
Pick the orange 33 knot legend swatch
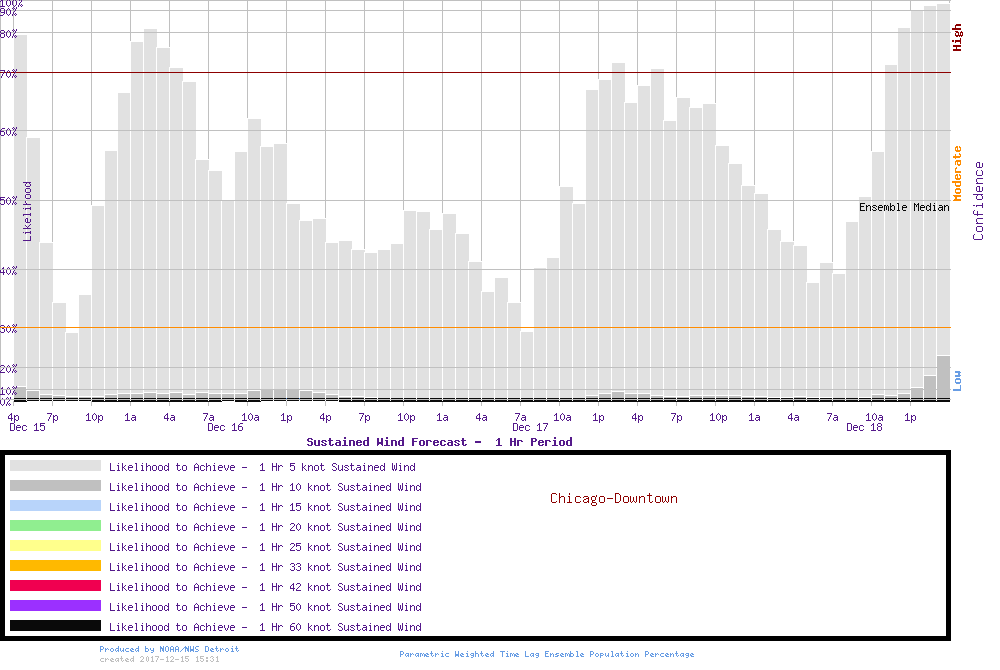(55, 566)
